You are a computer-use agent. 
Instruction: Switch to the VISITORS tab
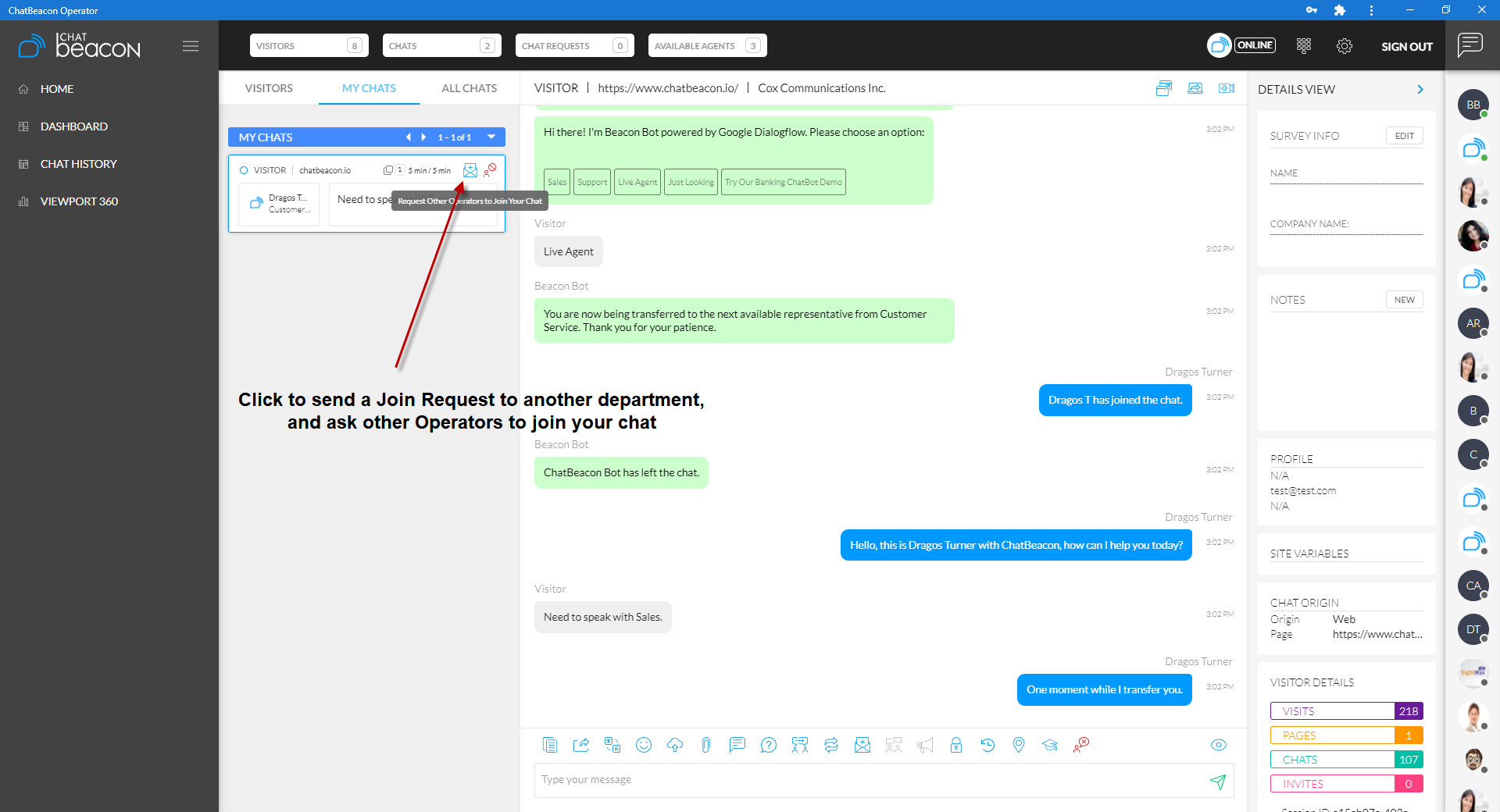pos(269,88)
